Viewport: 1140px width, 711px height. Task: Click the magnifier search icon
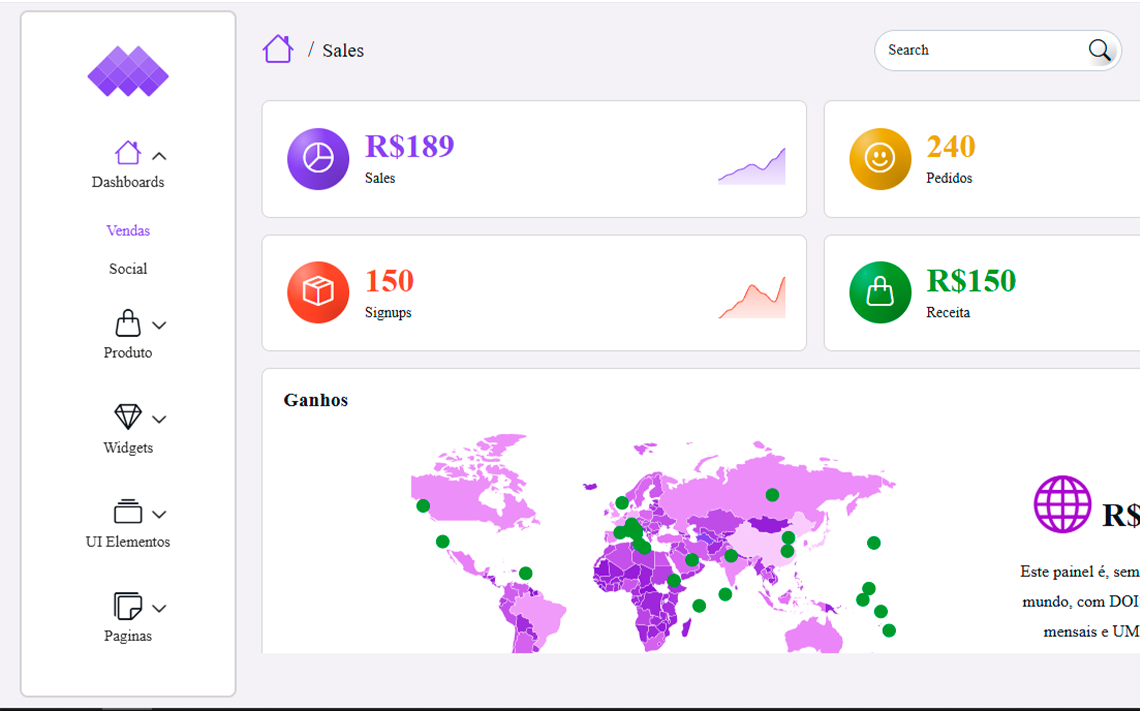1099,50
